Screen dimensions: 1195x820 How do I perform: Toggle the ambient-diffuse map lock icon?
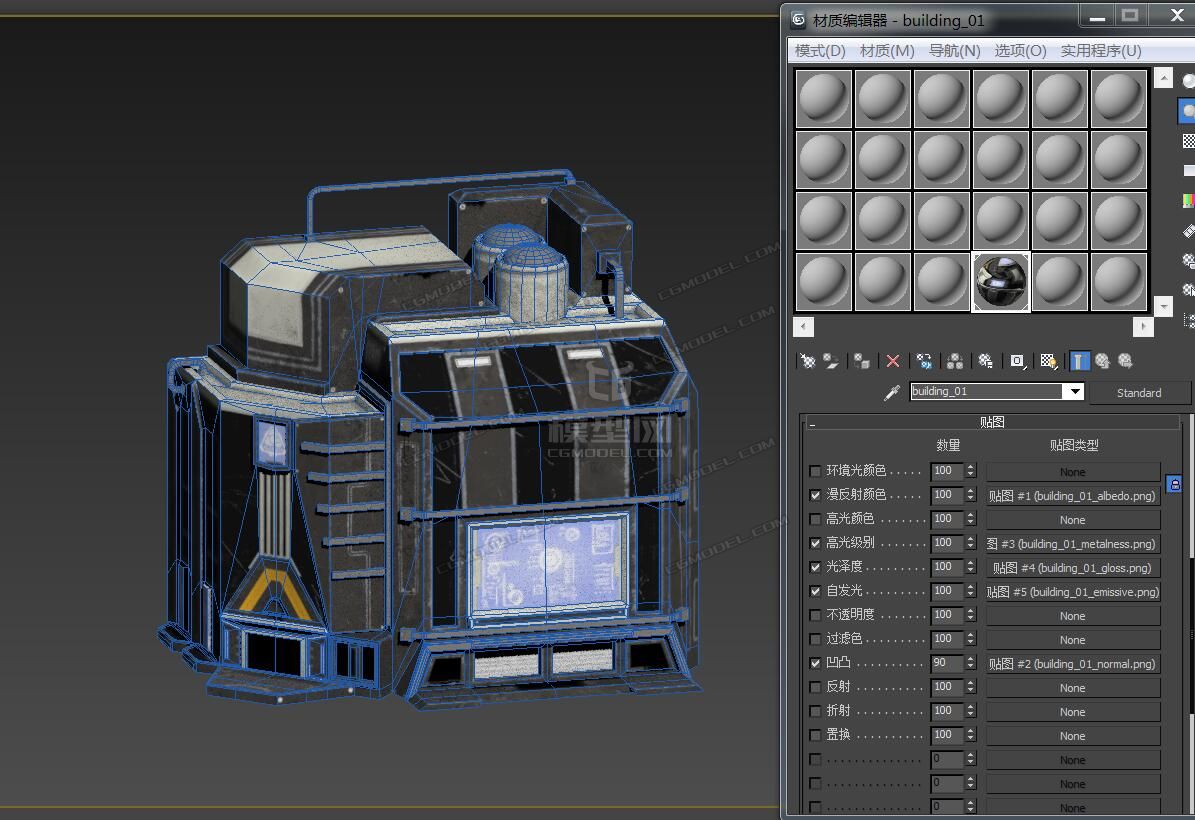1174,484
